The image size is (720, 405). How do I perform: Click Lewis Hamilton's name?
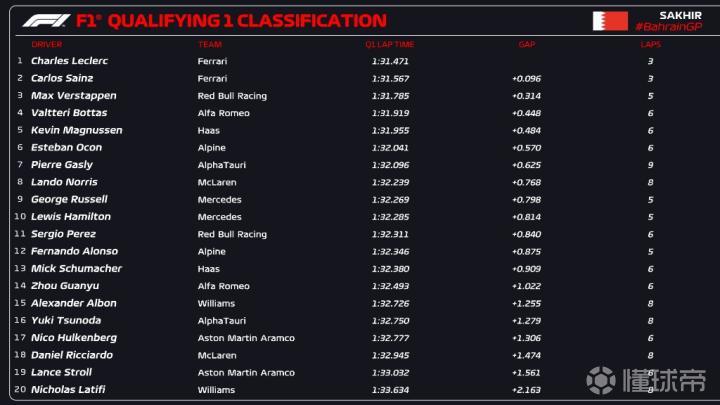point(71,216)
